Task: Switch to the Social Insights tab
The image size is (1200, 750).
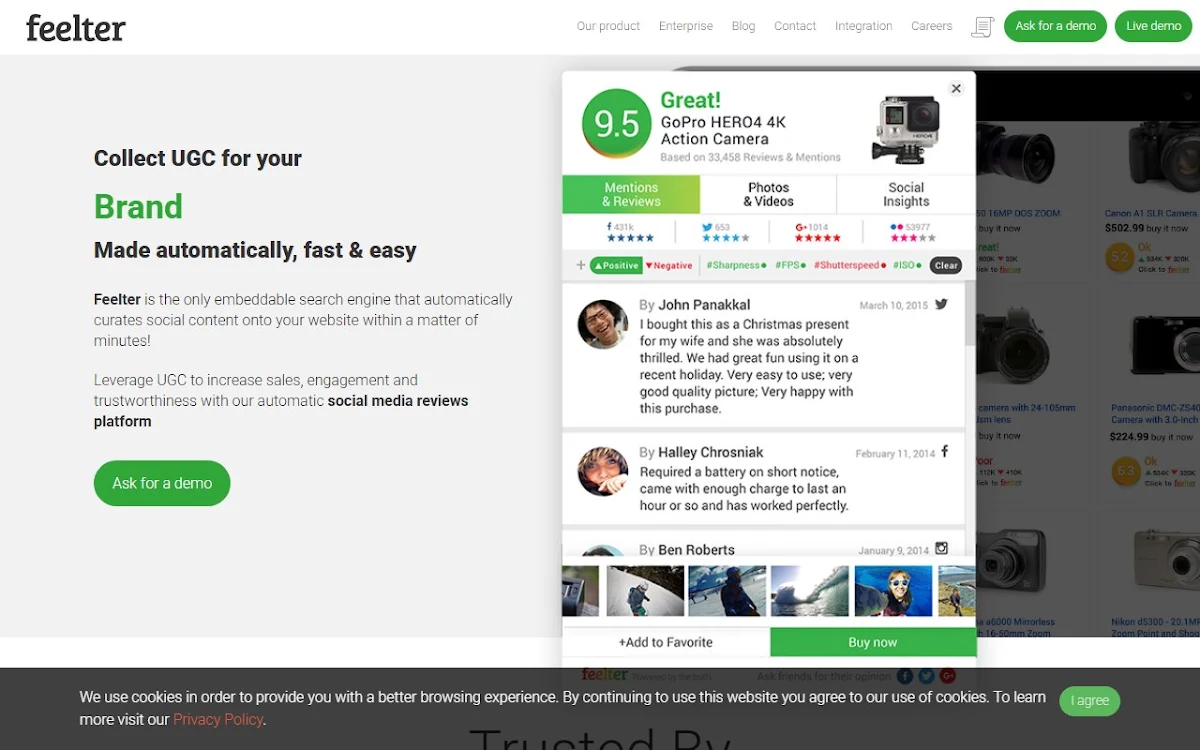Action: coord(906,194)
